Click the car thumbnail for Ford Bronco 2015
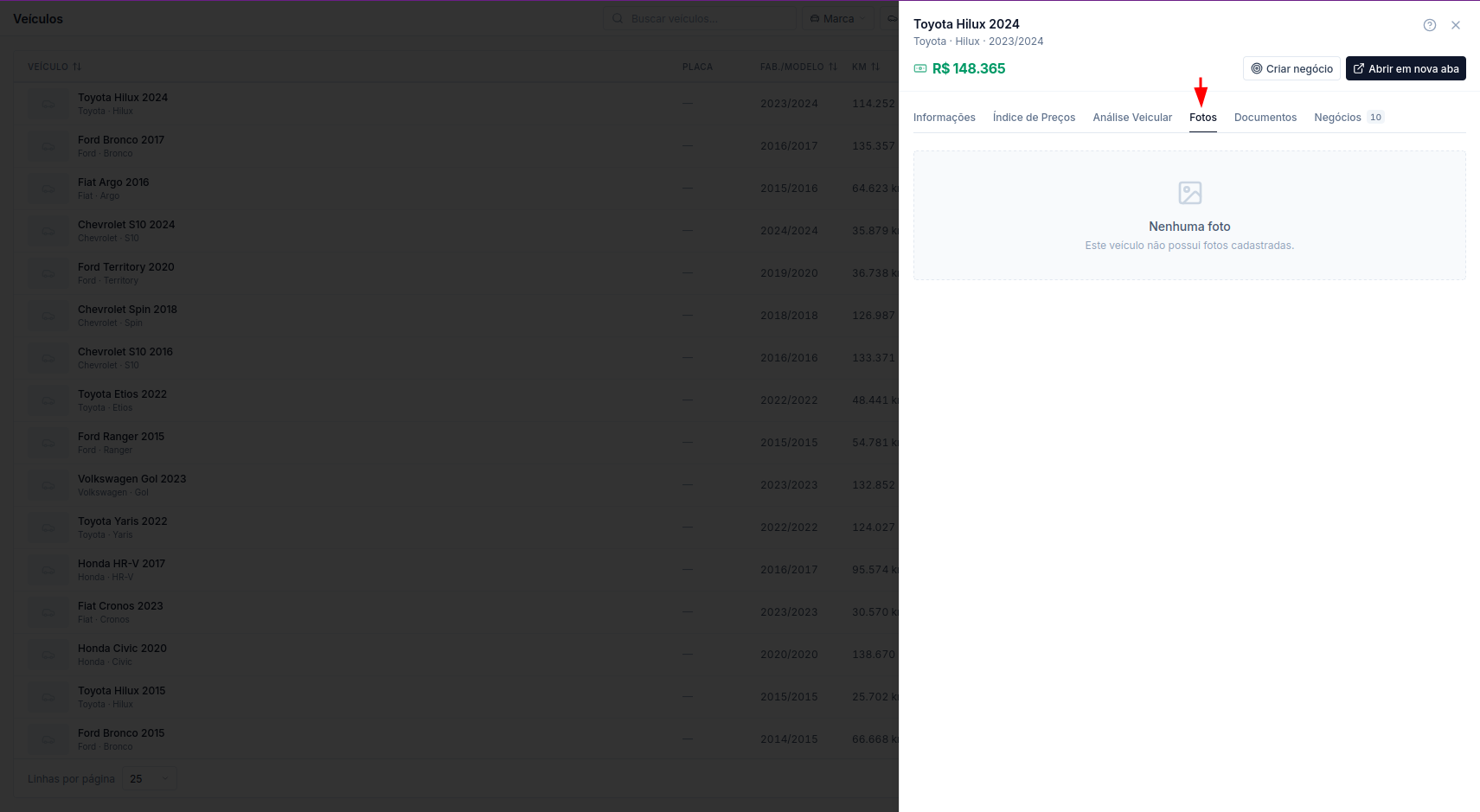Screen dimensions: 1480x812 [48, 739]
